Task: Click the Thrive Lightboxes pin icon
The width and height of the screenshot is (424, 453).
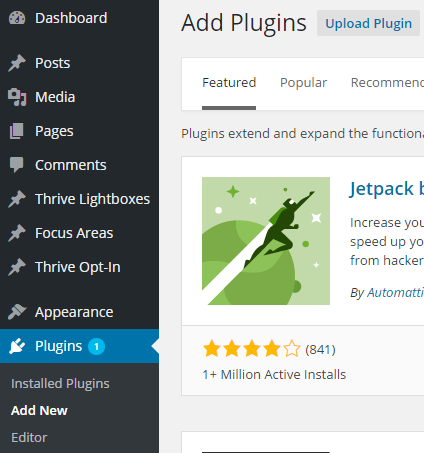Action: (x=17, y=199)
